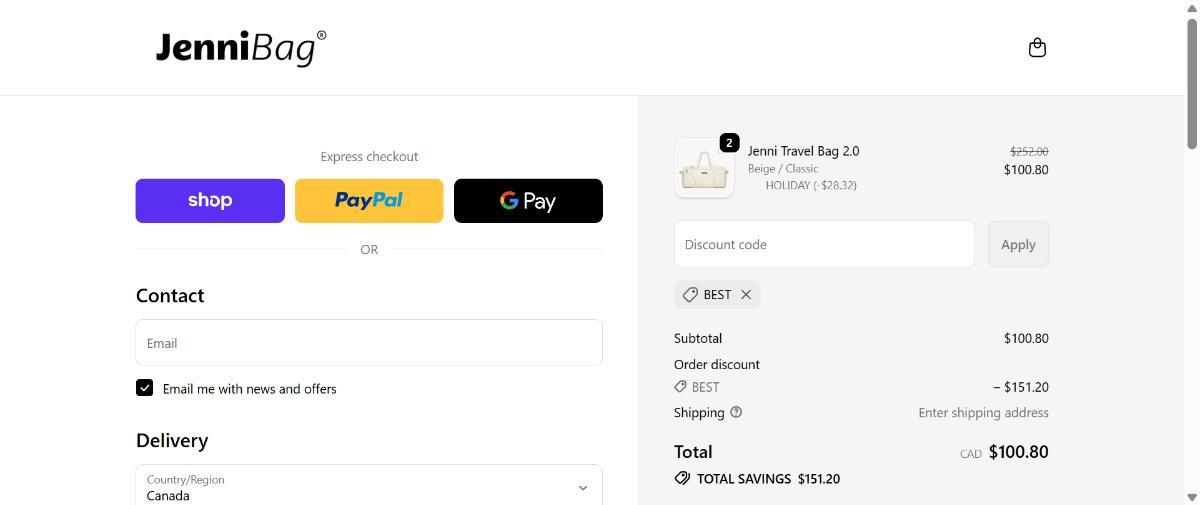Click the shipping help question mark icon
The image size is (1200, 505).
tap(736, 412)
